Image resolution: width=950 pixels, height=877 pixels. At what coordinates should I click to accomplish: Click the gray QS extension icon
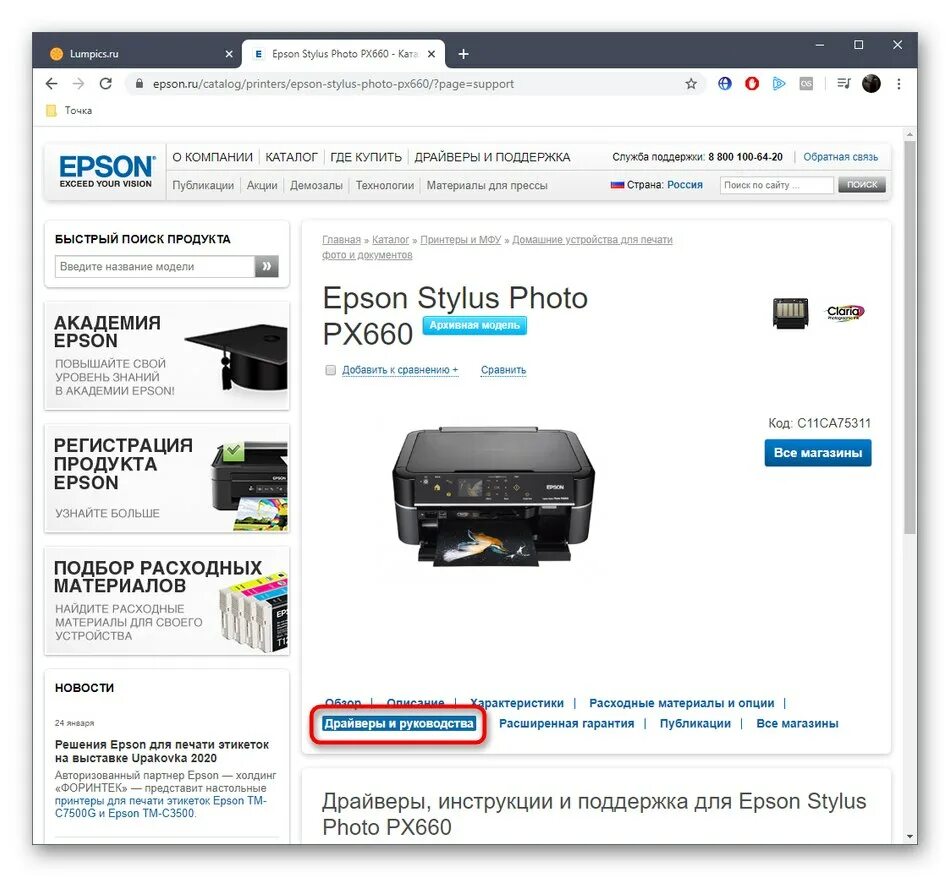(806, 84)
